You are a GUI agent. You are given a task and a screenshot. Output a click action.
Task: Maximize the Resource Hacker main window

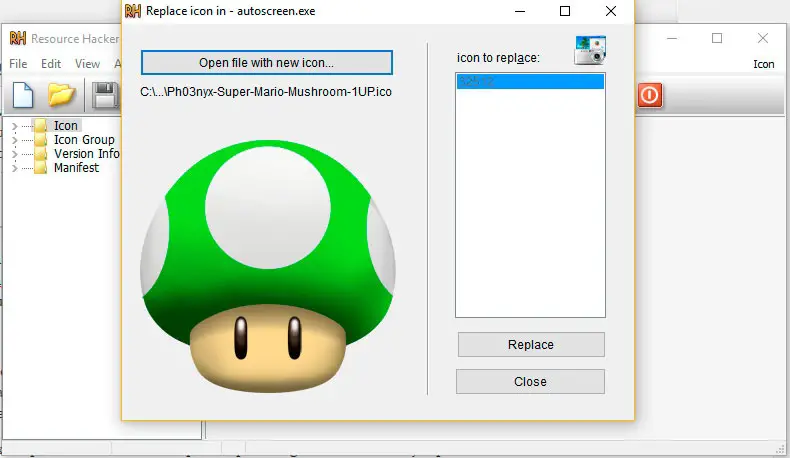click(717, 38)
